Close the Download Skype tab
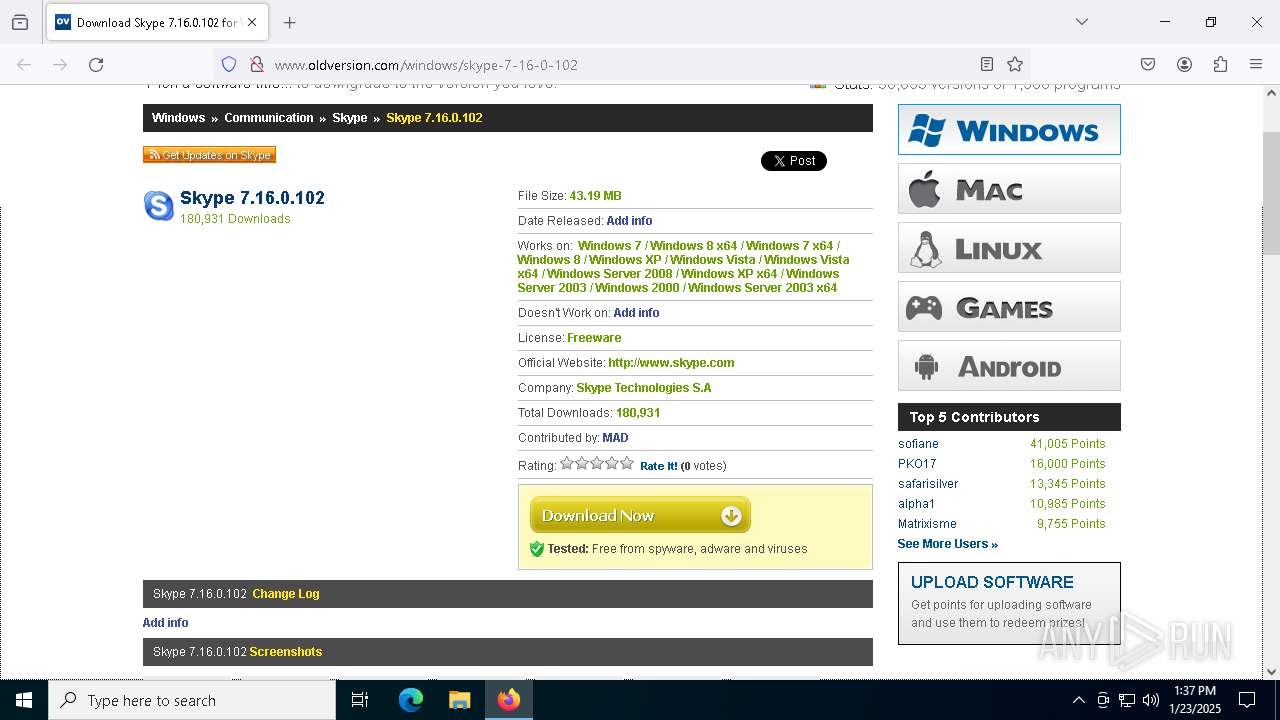Image resolution: width=1280 pixels, height=720 pixels. pyautogui.click(x=252, y=22)
